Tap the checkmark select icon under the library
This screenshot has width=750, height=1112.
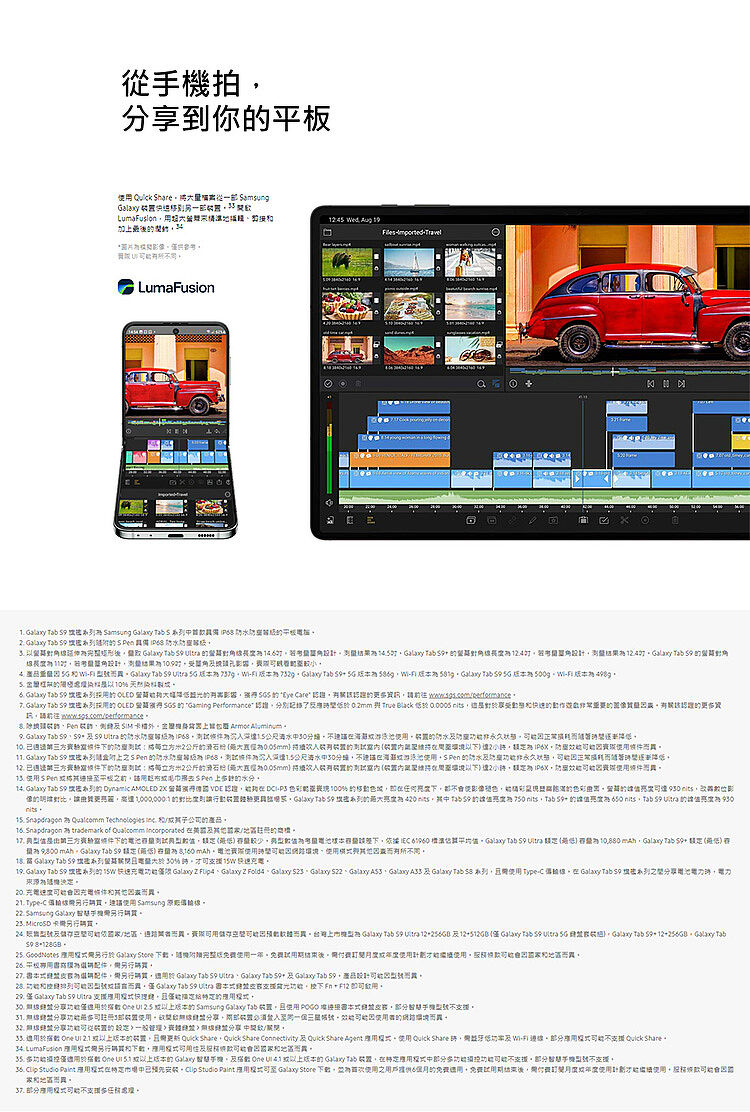(x=328, y=384)
